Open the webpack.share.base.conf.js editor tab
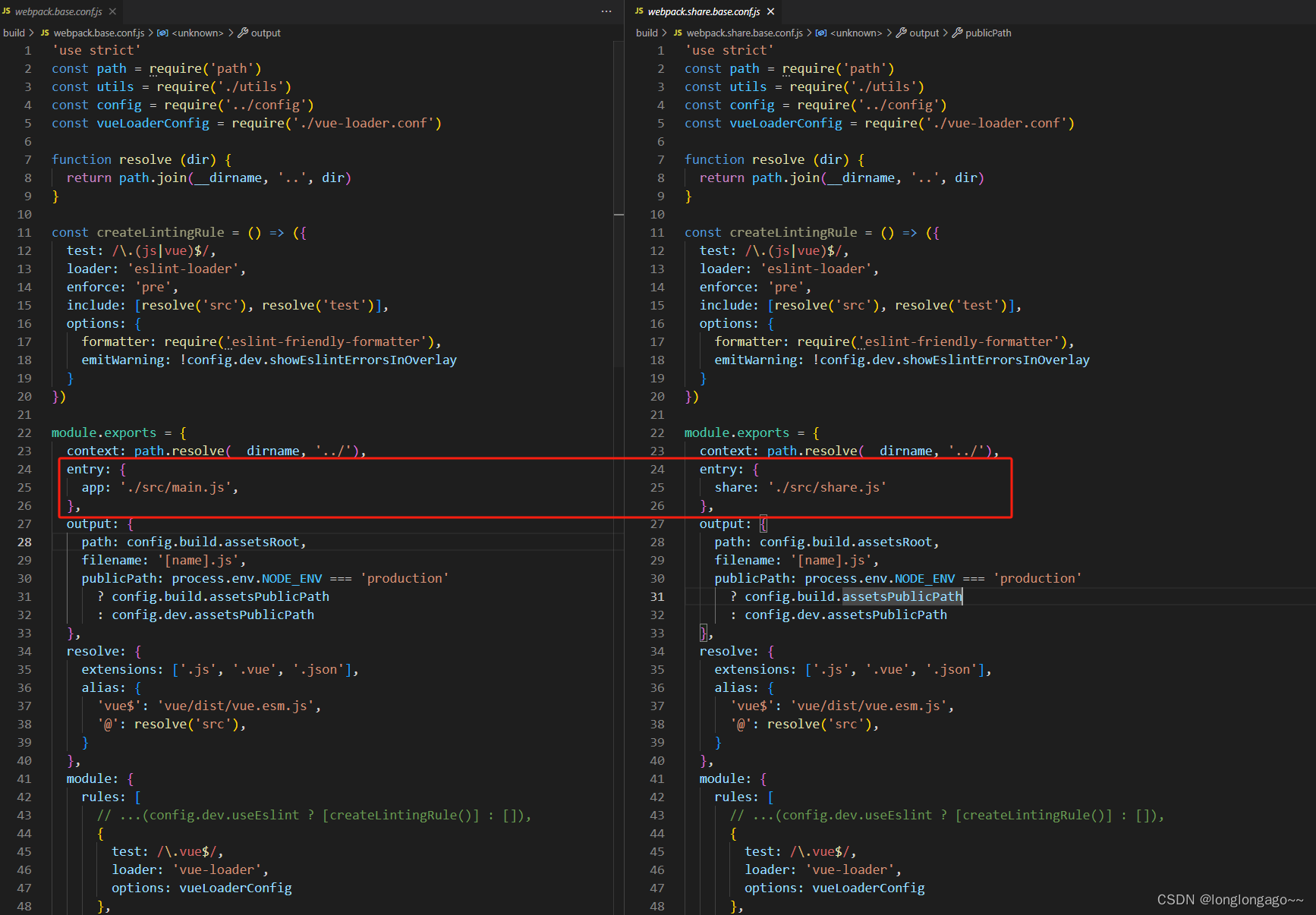Image resolution: width=1316 pixels, height=915 pixels. [x=704, y=11]
